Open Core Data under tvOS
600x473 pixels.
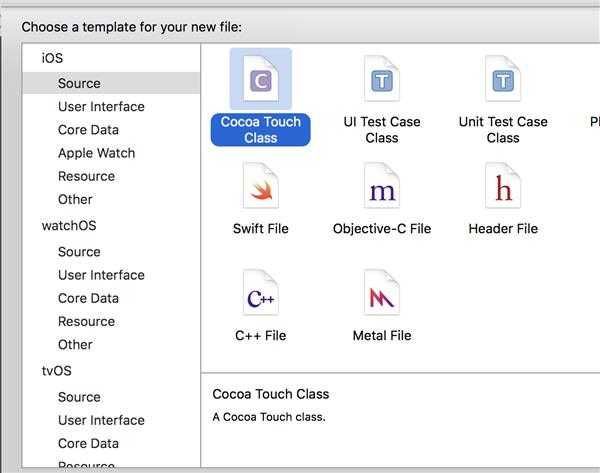(x=88, y=444)
